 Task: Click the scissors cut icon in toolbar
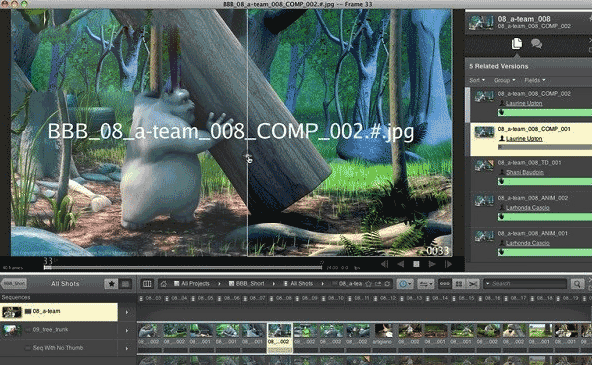(x=473, y=283)
